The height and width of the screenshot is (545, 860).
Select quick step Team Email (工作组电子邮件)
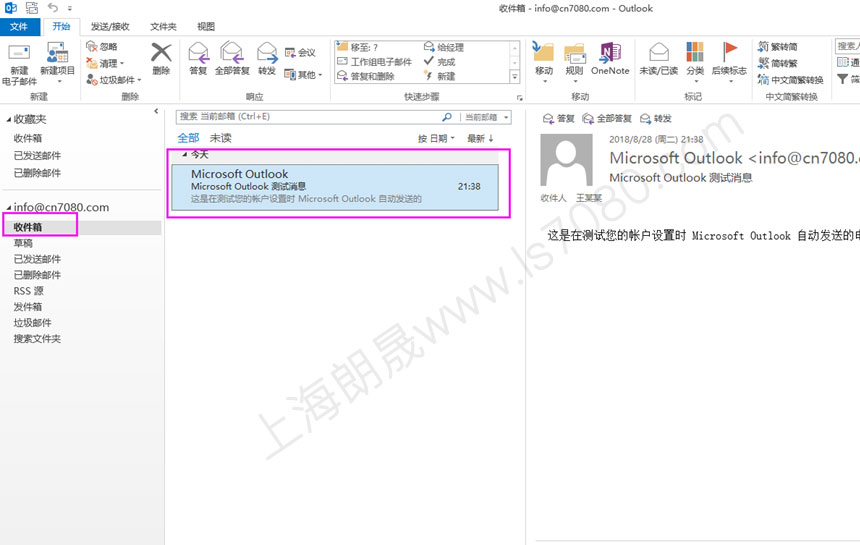(374, 61)
